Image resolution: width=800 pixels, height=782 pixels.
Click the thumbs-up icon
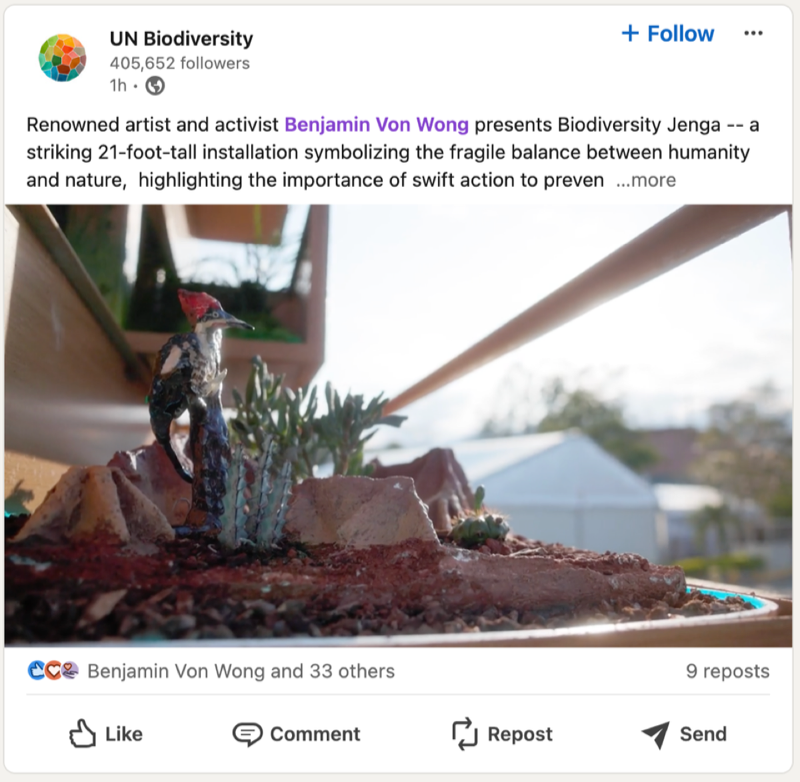(x=82, y=735)
